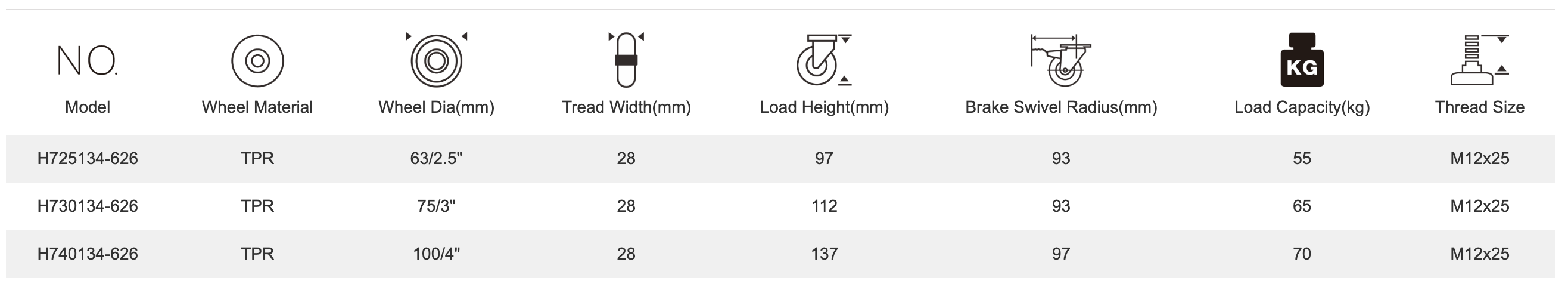Click the Thread Size header label
The image size is (1568, 290).
pyautogui.click(x=1479, y=107)
